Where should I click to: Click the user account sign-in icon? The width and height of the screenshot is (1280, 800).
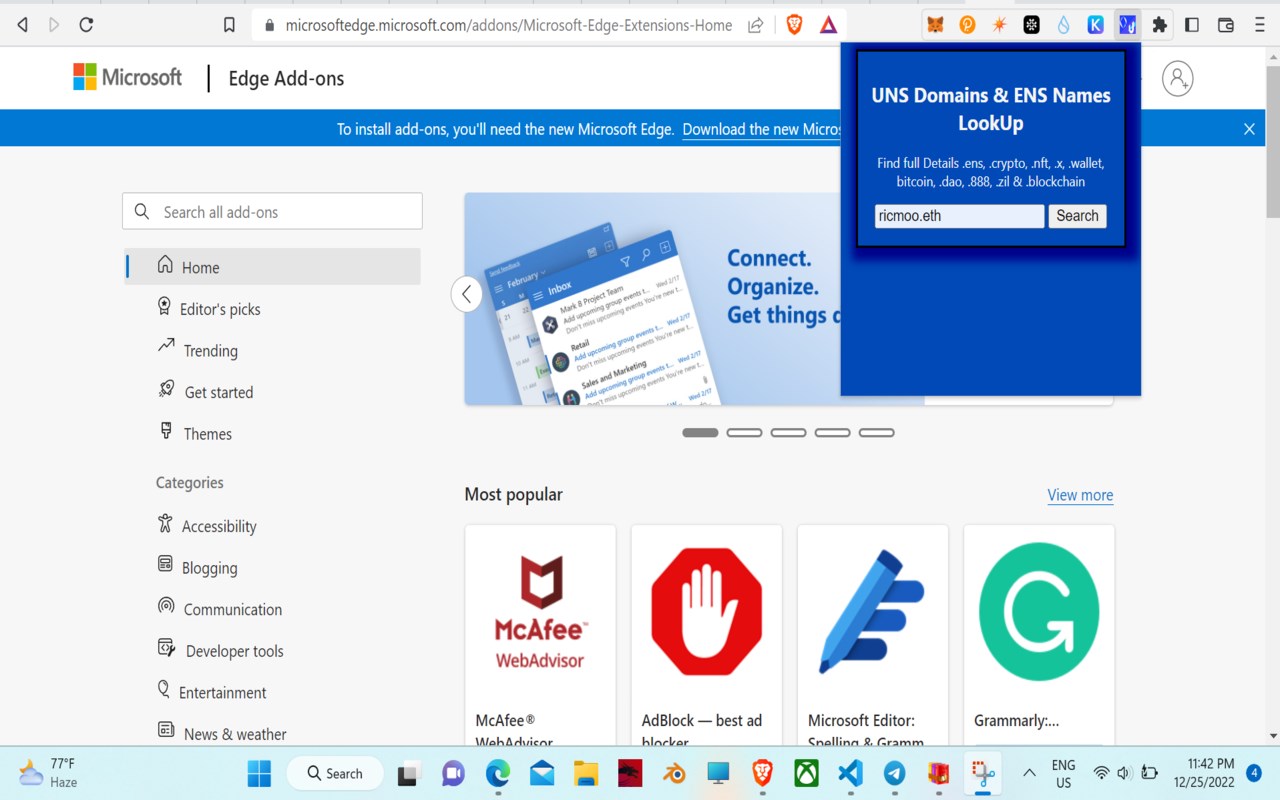click(x=1178, y=78)
